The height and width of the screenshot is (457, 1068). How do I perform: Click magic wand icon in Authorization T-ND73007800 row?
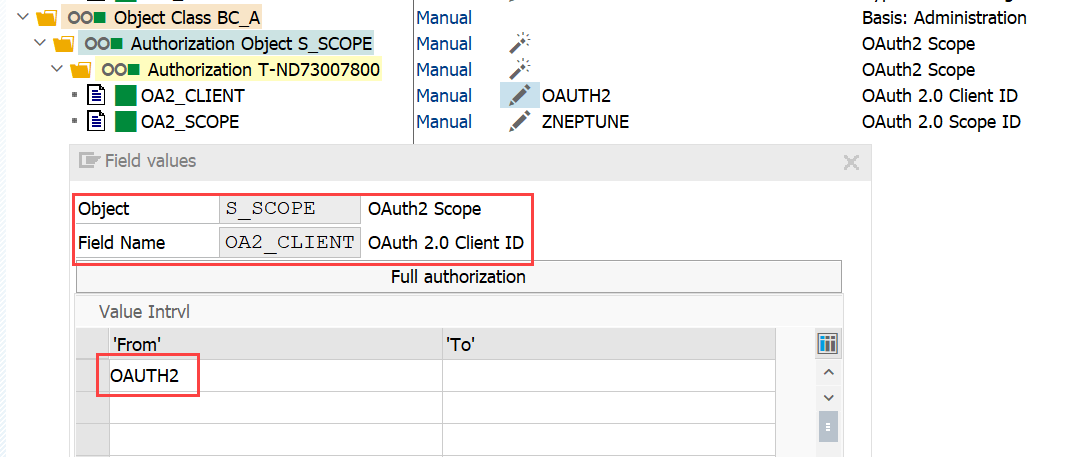520,69
